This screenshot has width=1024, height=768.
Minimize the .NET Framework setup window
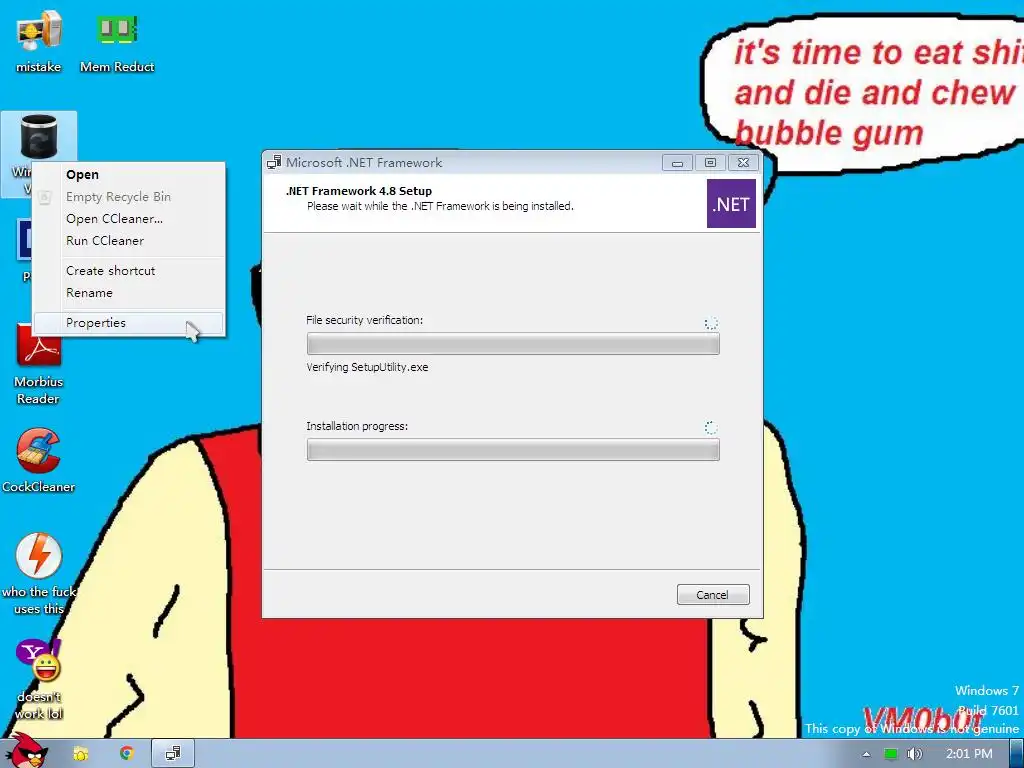click(x=677, y=163)
